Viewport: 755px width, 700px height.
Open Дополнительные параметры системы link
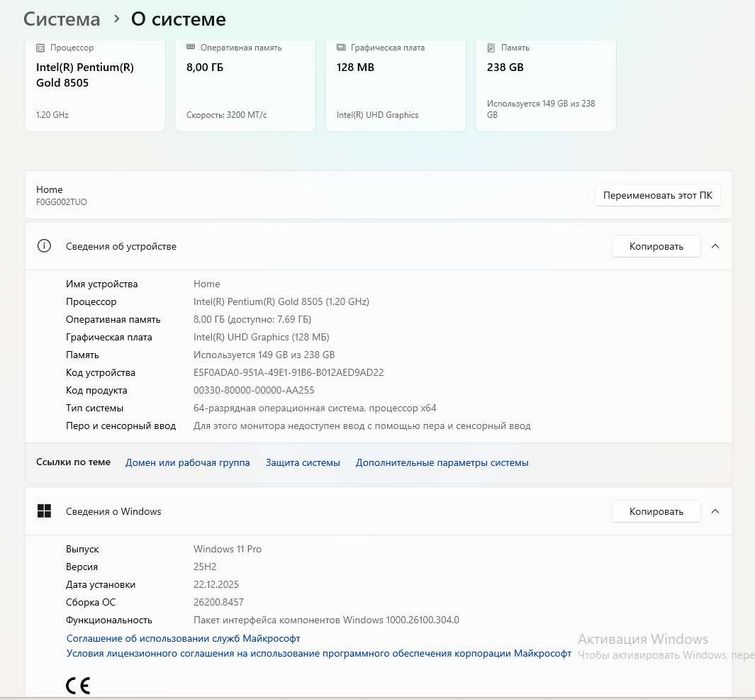(x=442, y=463)
